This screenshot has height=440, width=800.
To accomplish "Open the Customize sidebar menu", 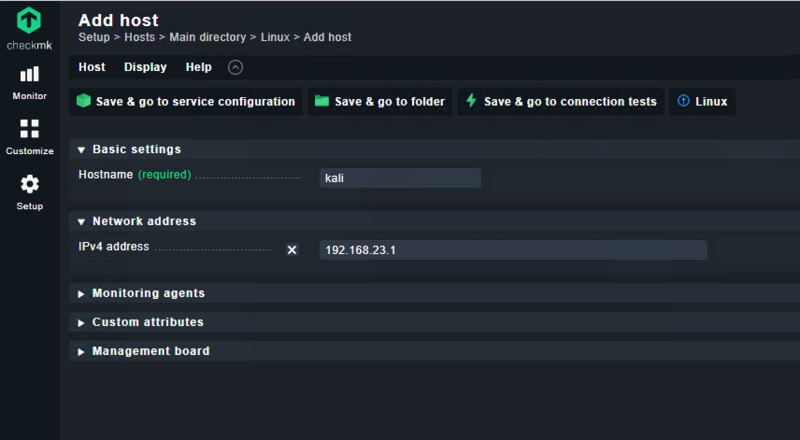I will tap(29, 137).
